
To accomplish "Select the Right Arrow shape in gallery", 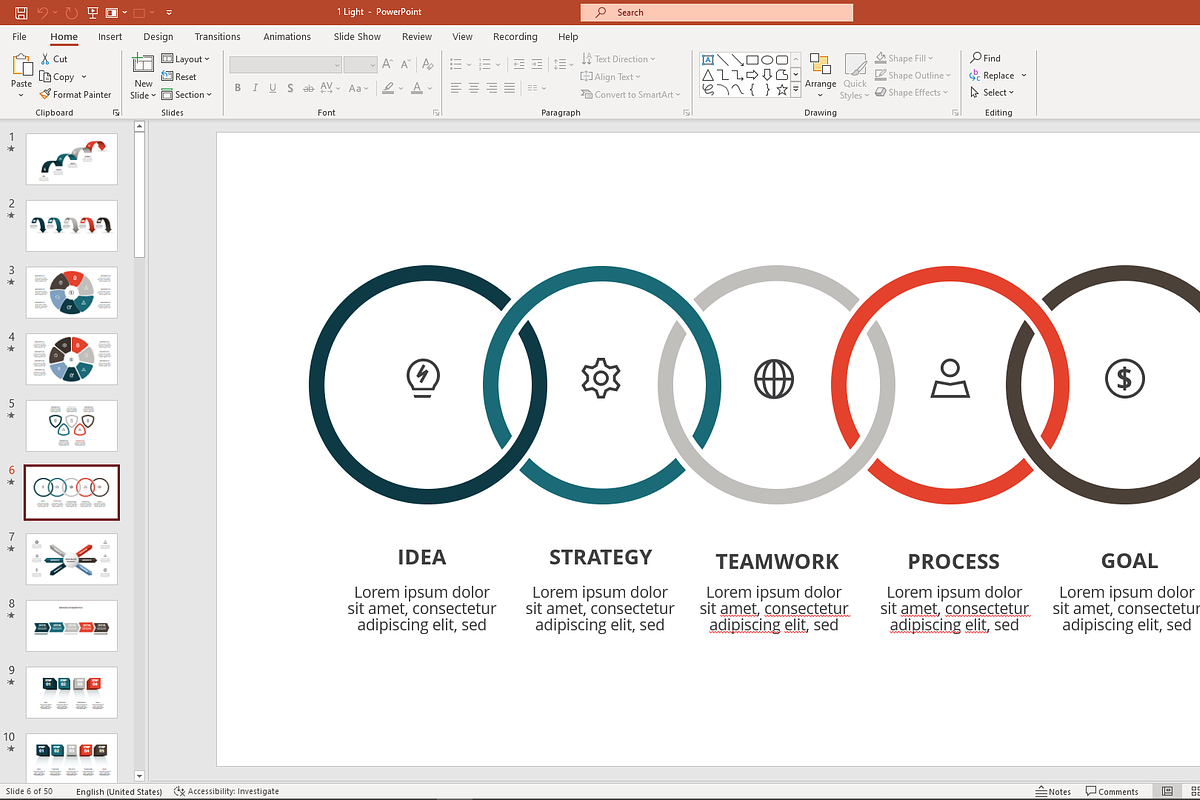I will [752, 75].
